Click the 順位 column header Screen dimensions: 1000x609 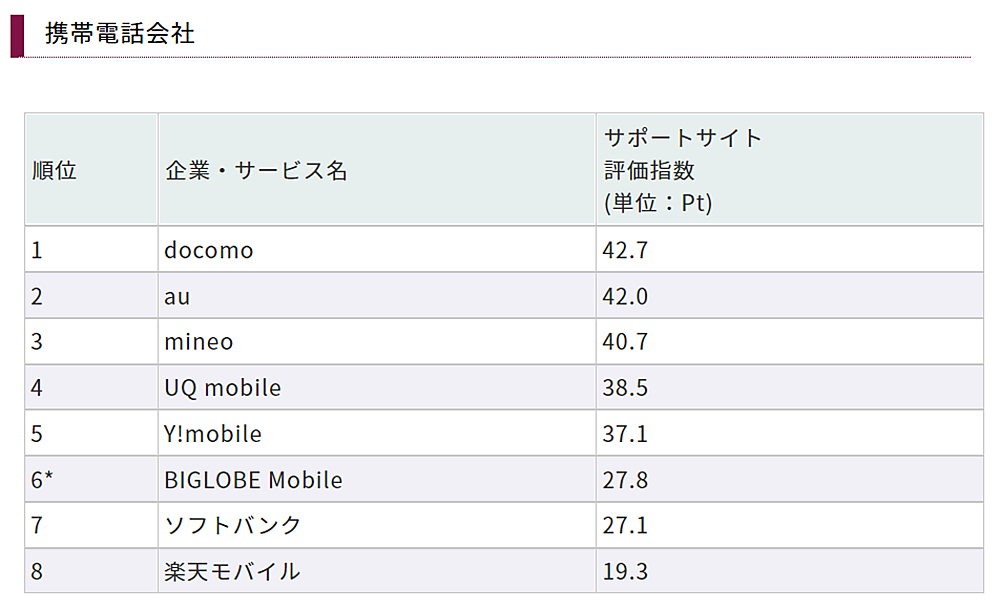54,170
